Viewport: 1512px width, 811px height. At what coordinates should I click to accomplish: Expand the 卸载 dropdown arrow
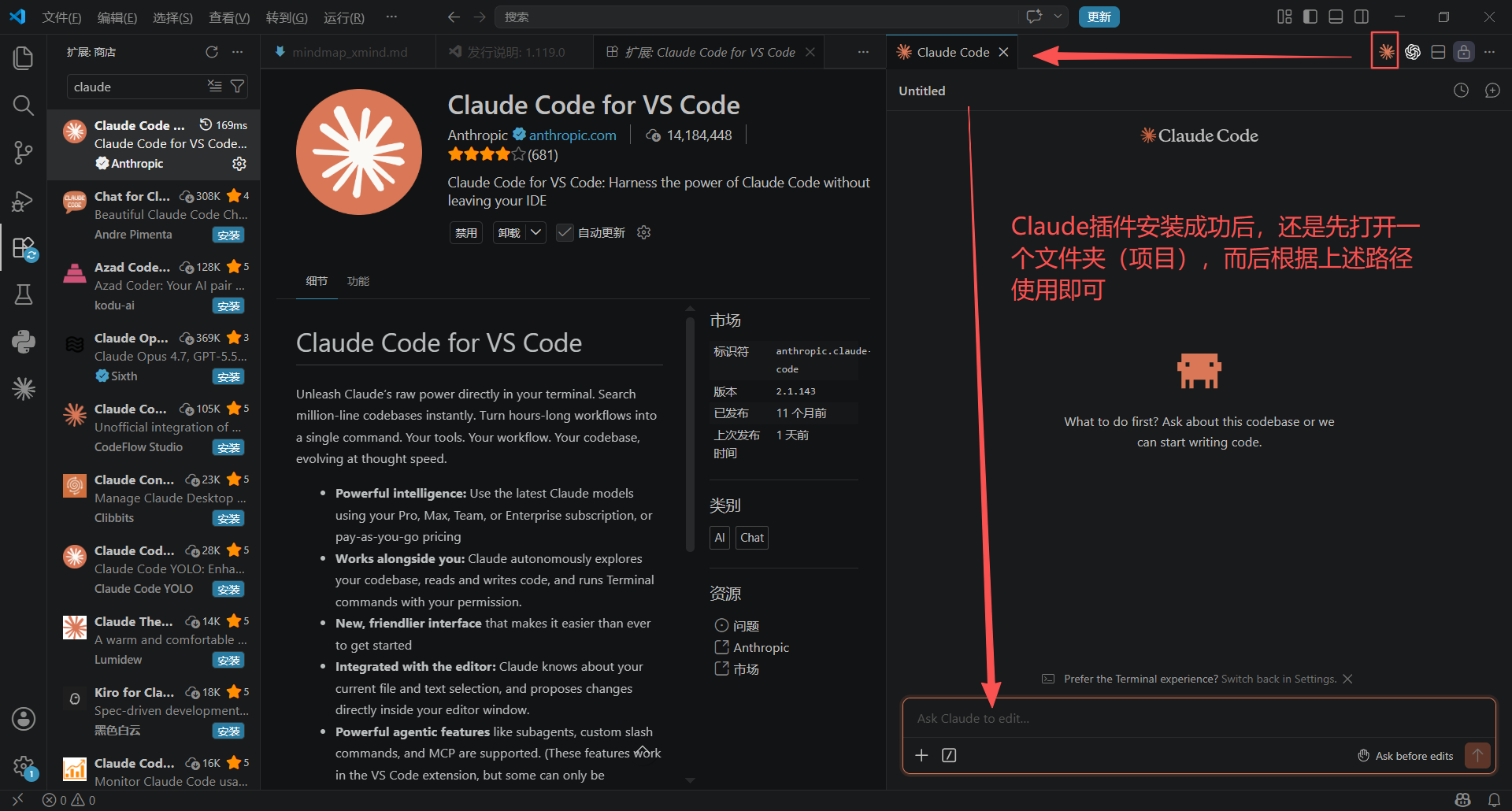coord(535,232)
